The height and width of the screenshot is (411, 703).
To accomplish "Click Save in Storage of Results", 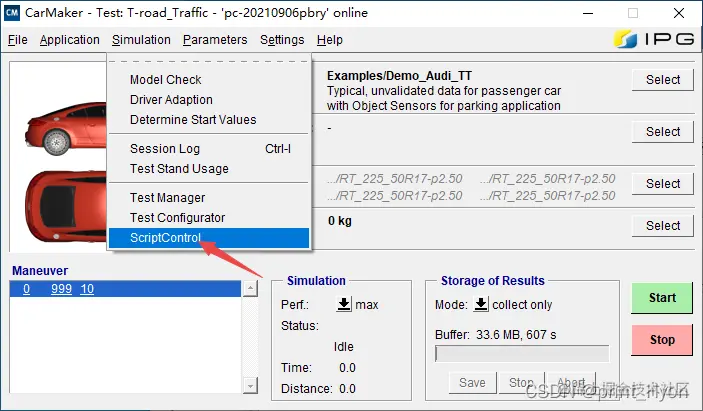I will click(473, 382).
